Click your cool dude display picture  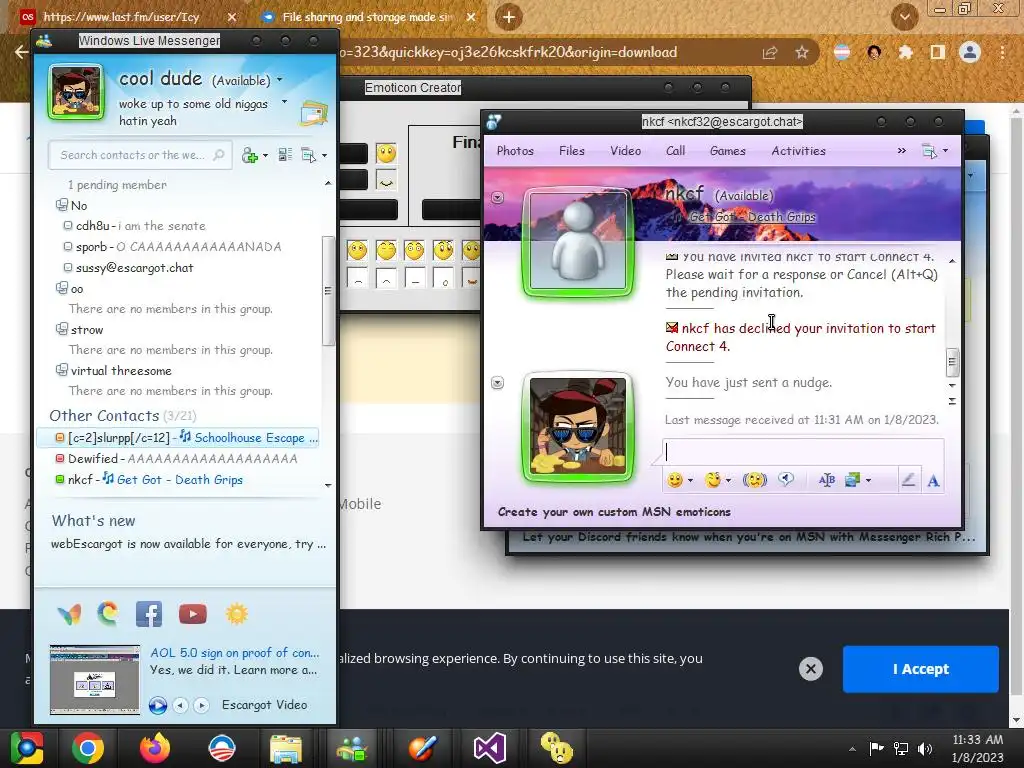[x=76, y=92]
